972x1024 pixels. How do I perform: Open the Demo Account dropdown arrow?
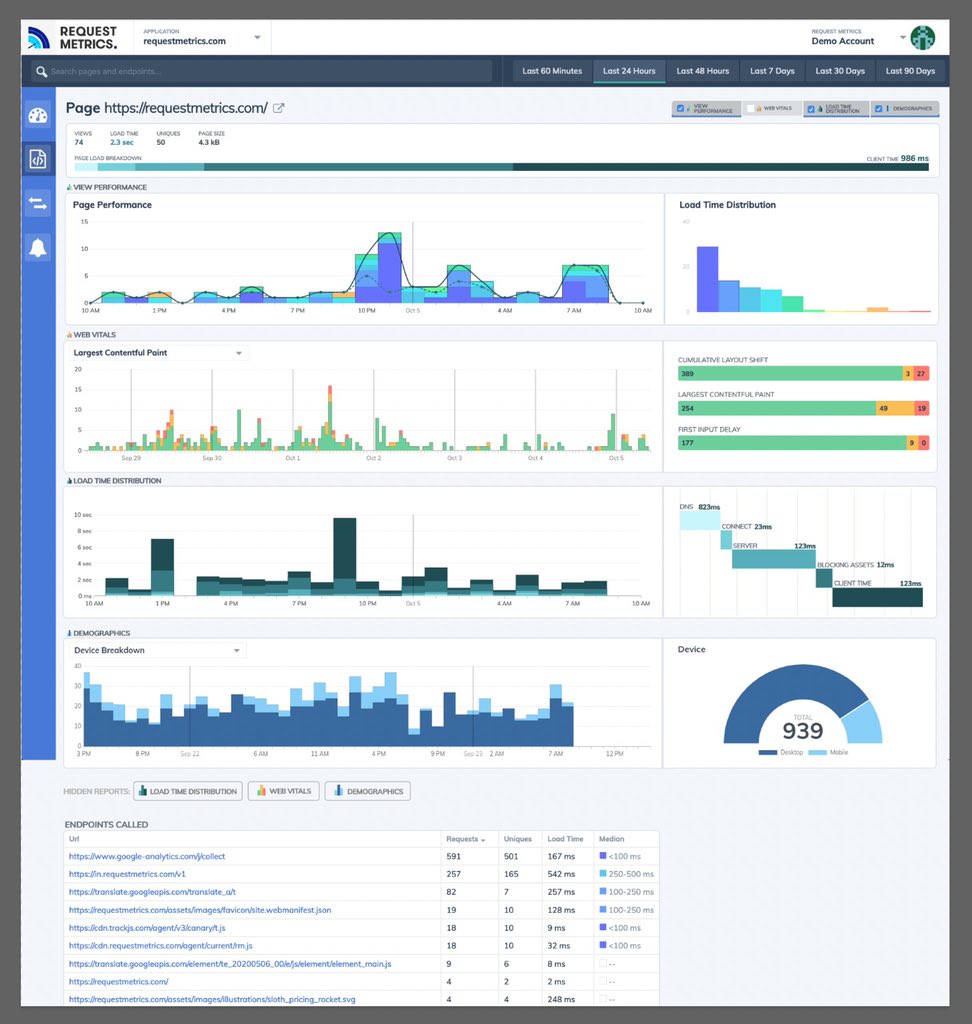click(x=903, y=37)
